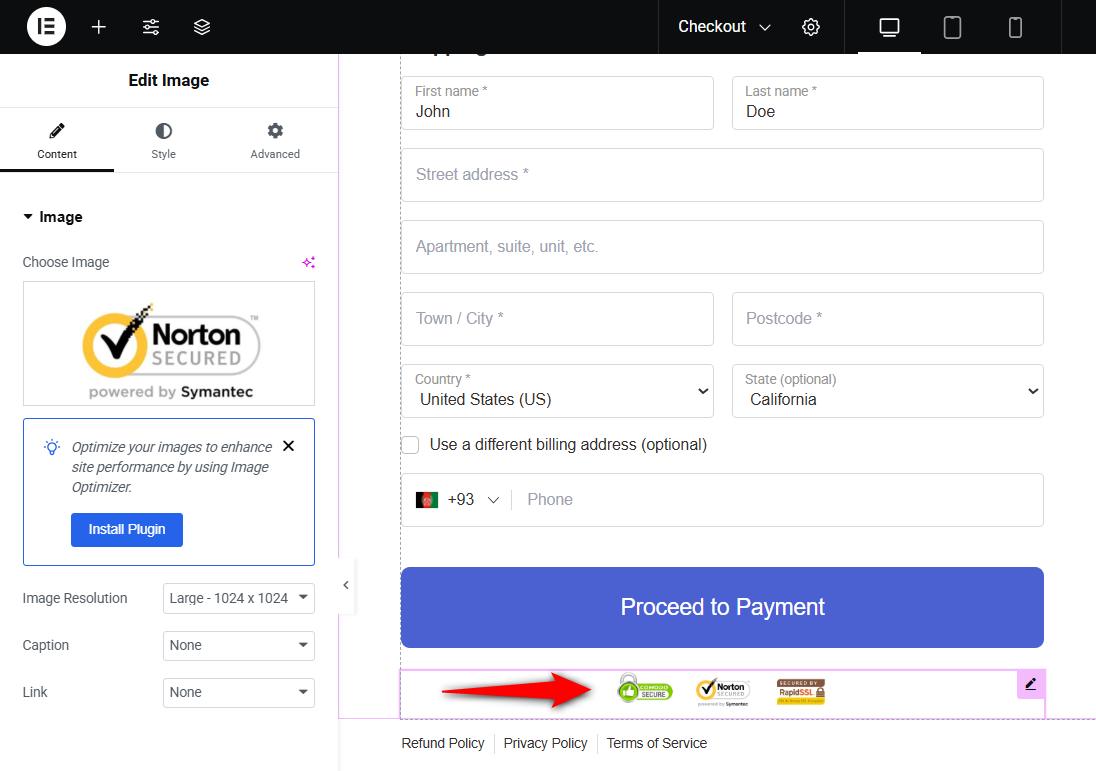1096x771 pixels.
Task: Open the Refund Policy link
Action: [442, 743]
